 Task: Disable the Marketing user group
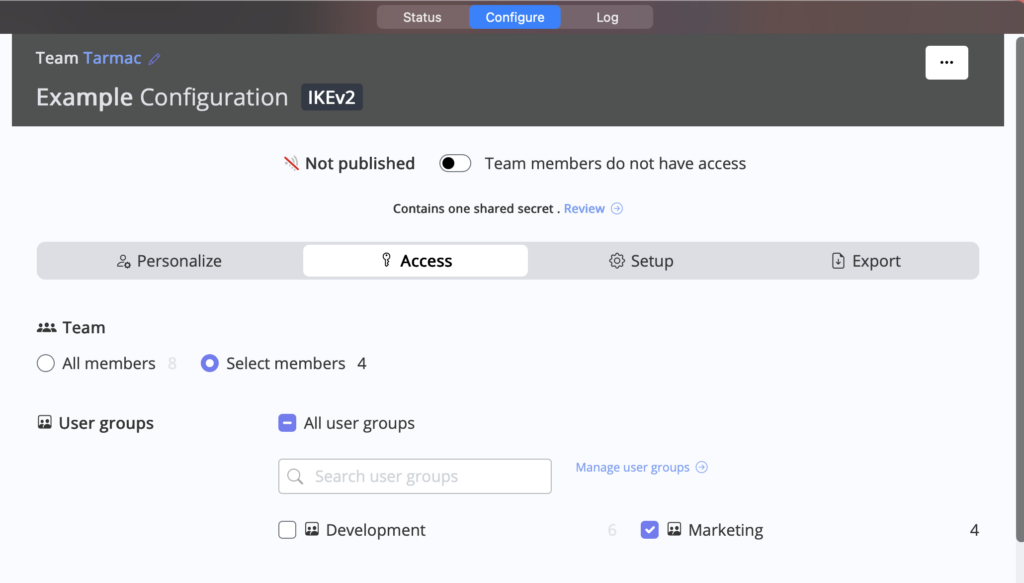click(x=650, y=530)
